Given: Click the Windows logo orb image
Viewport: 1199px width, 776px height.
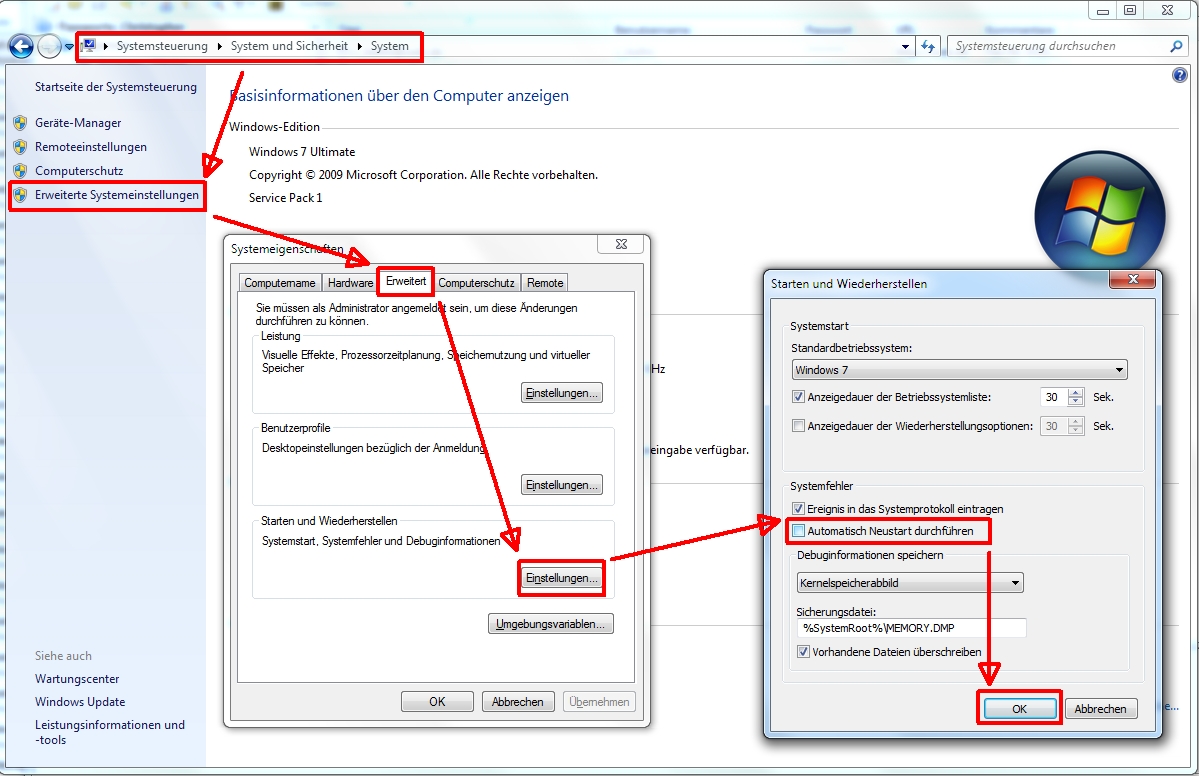Looking at the screenshot, I should tap(1100, 212).
